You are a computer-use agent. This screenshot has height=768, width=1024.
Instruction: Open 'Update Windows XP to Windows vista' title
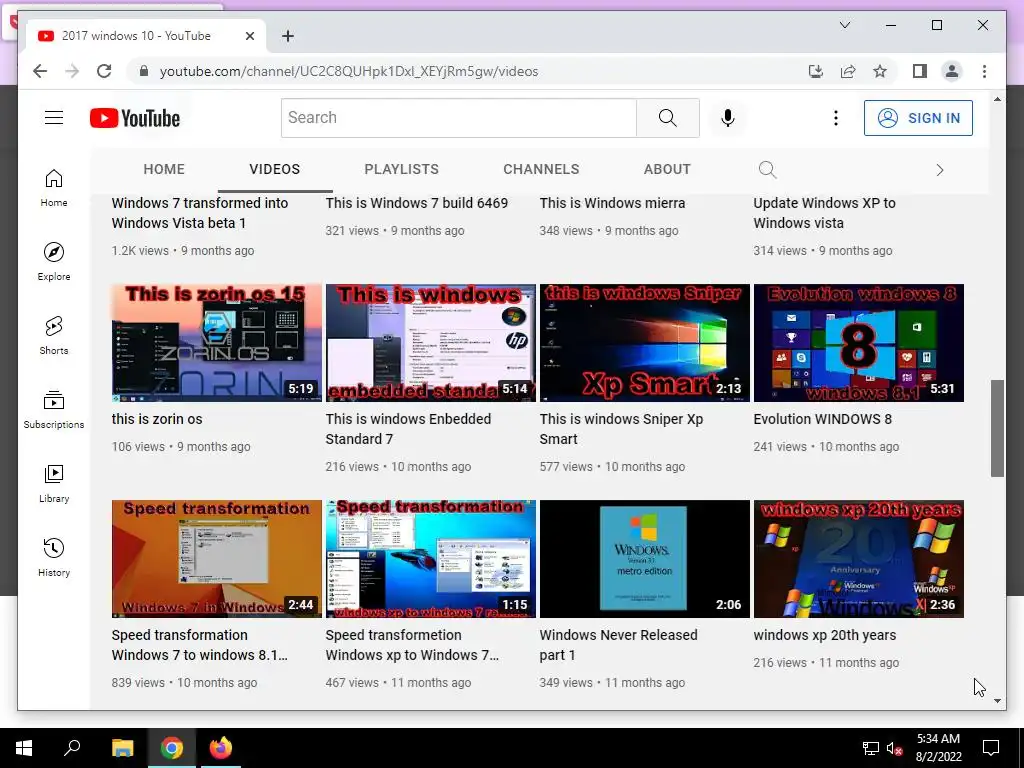(824, 213)
